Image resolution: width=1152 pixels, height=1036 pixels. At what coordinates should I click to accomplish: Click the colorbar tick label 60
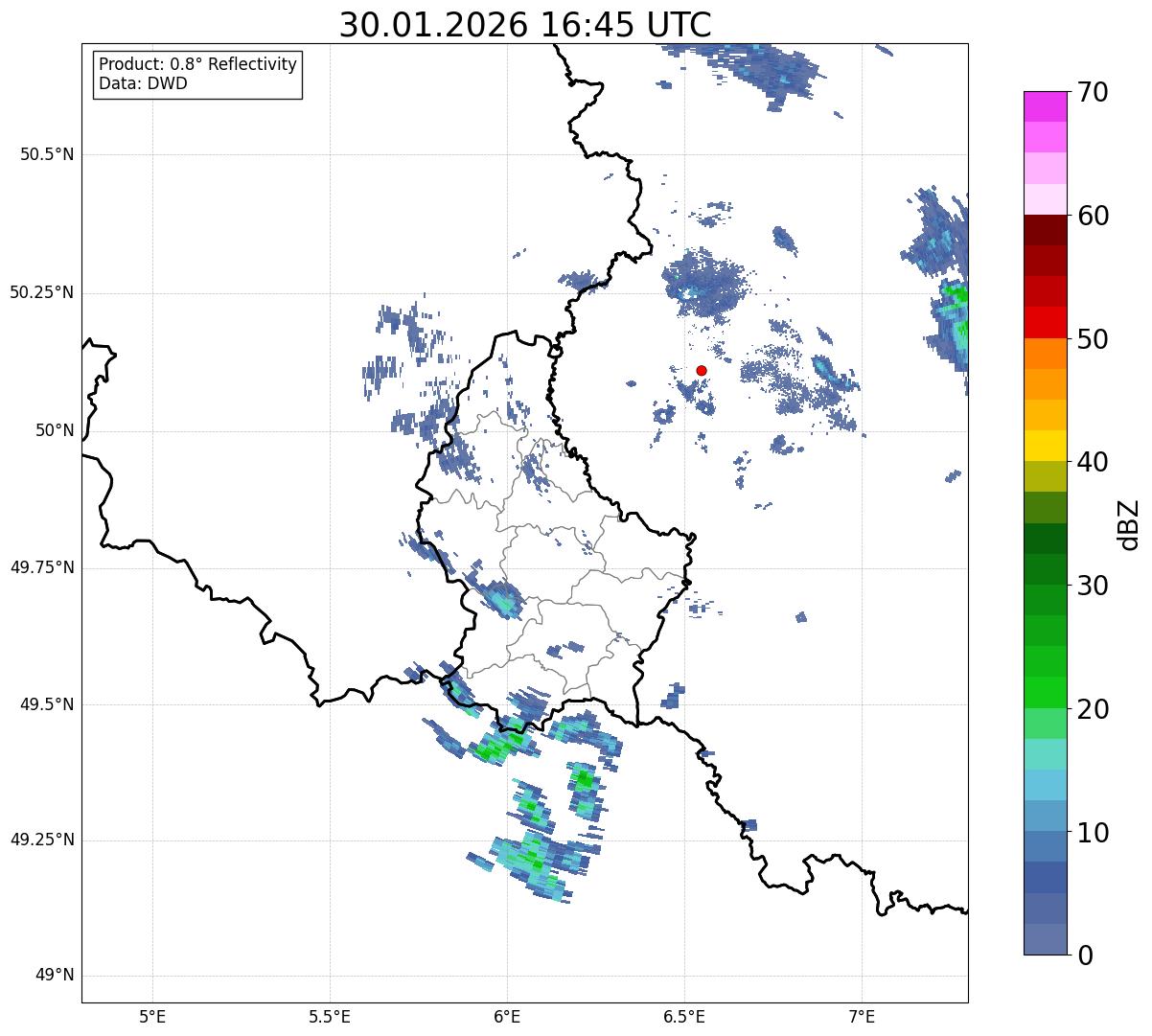pyautogui.click(x=1093, y=216)
